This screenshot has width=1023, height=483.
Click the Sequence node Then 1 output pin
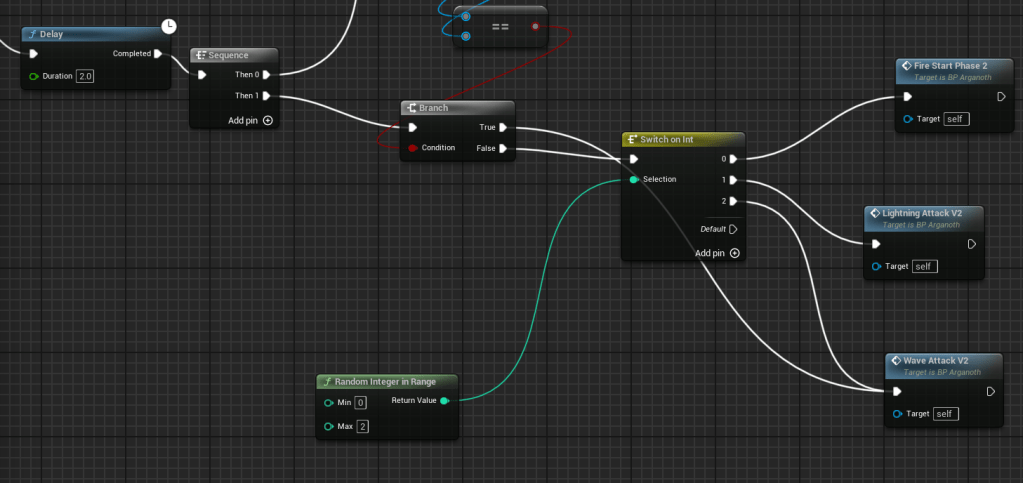(x=267, y=96)
